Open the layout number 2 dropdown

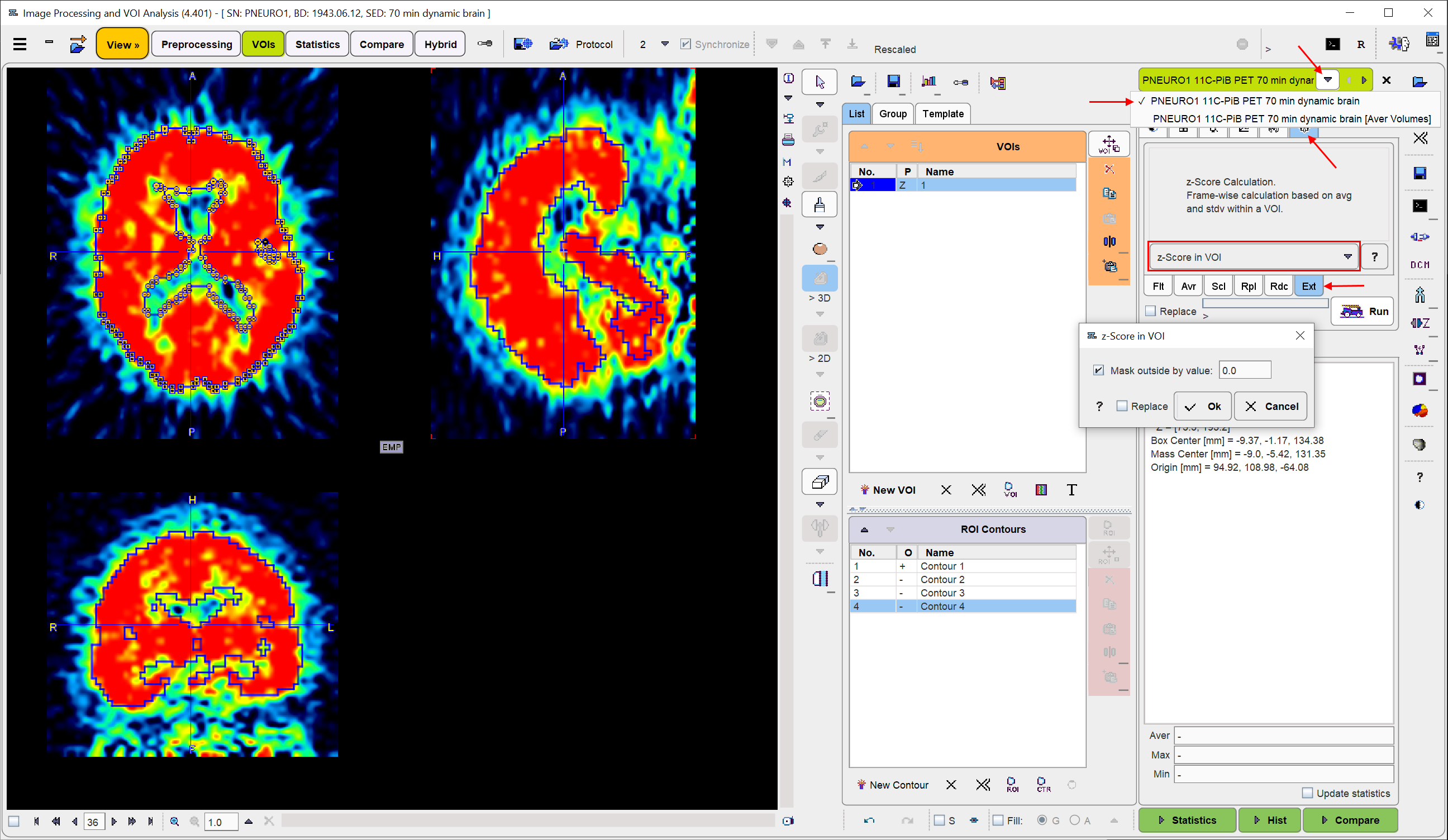point(665,44)
